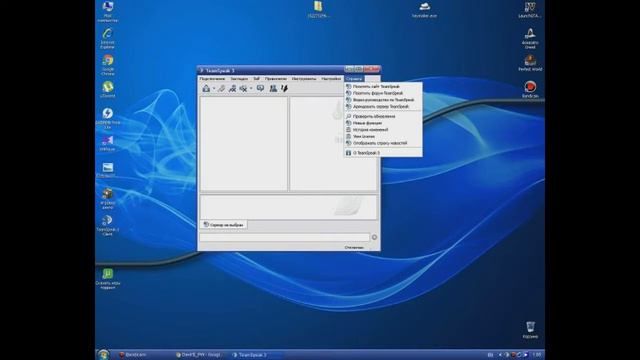640x360 pixels.
Task: Open the Настройки menu
Action: [331, 78]
